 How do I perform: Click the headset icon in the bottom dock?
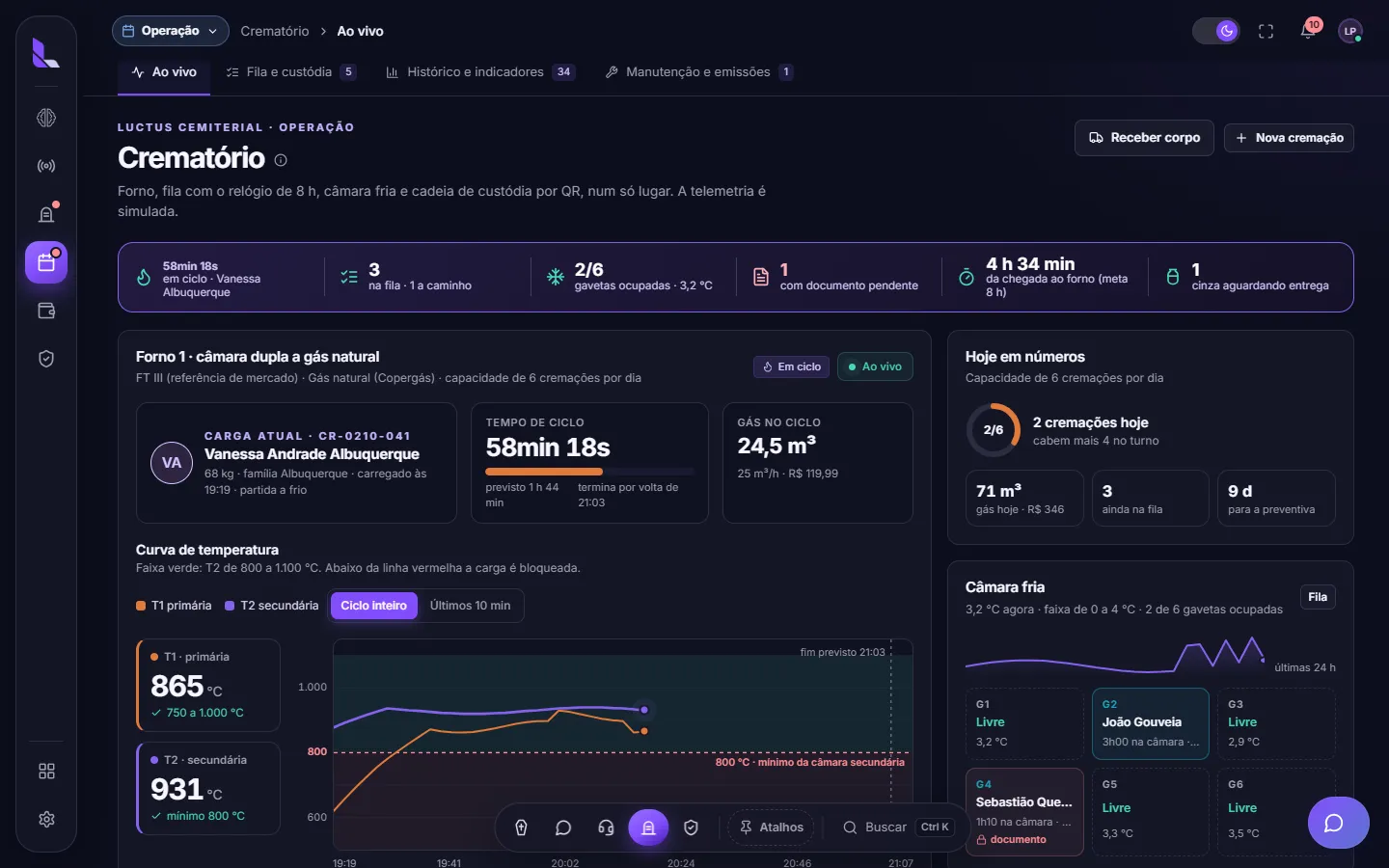click(606, 827)
